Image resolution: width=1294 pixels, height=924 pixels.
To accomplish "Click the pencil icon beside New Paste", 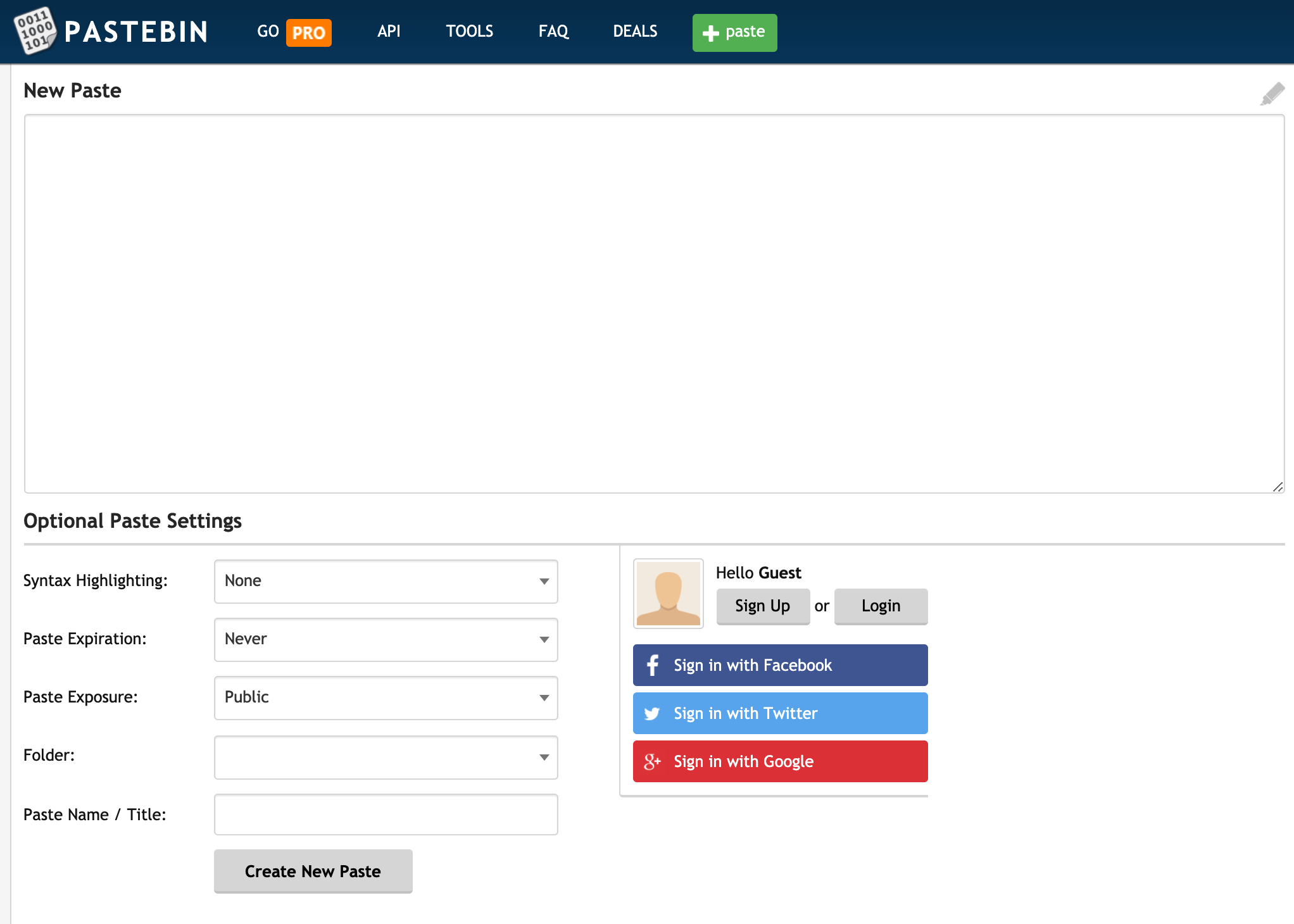I will (x=1272, y=94).
